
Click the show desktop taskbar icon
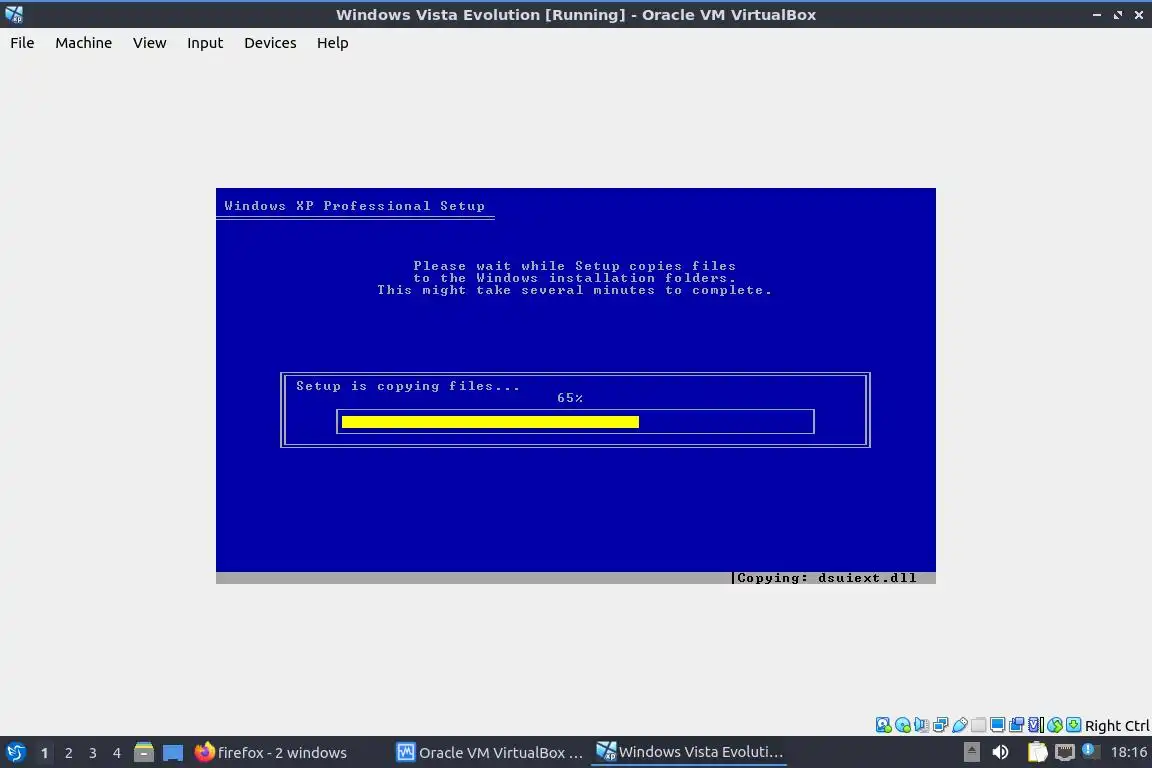pos(173,753)
